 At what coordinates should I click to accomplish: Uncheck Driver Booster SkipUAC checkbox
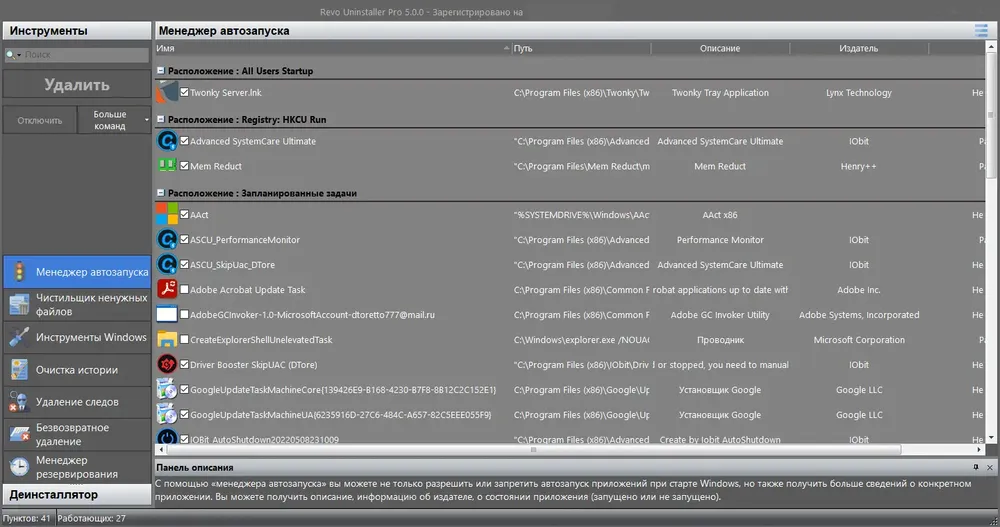[184, 364]
